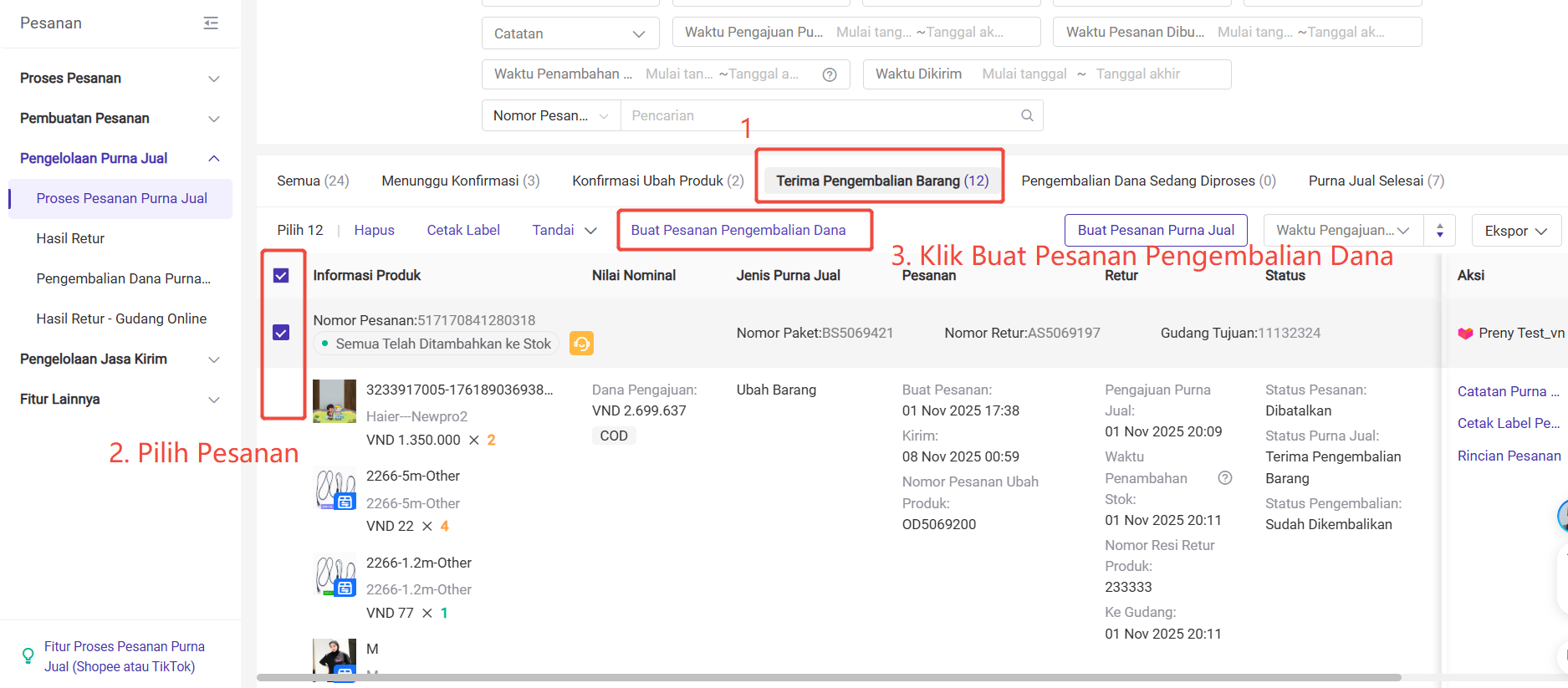
Task: Click the sort order arrows icon
Action: click(1439, 231)
